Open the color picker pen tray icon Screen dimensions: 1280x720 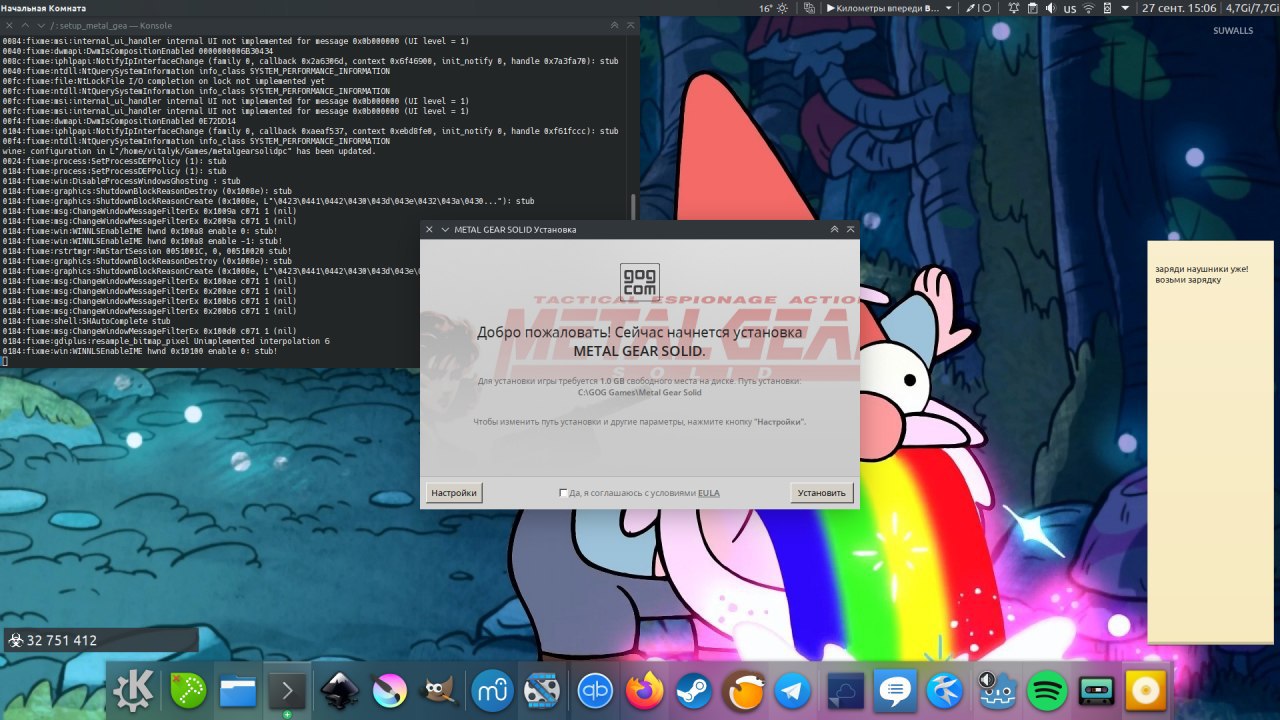pos(970,8)
